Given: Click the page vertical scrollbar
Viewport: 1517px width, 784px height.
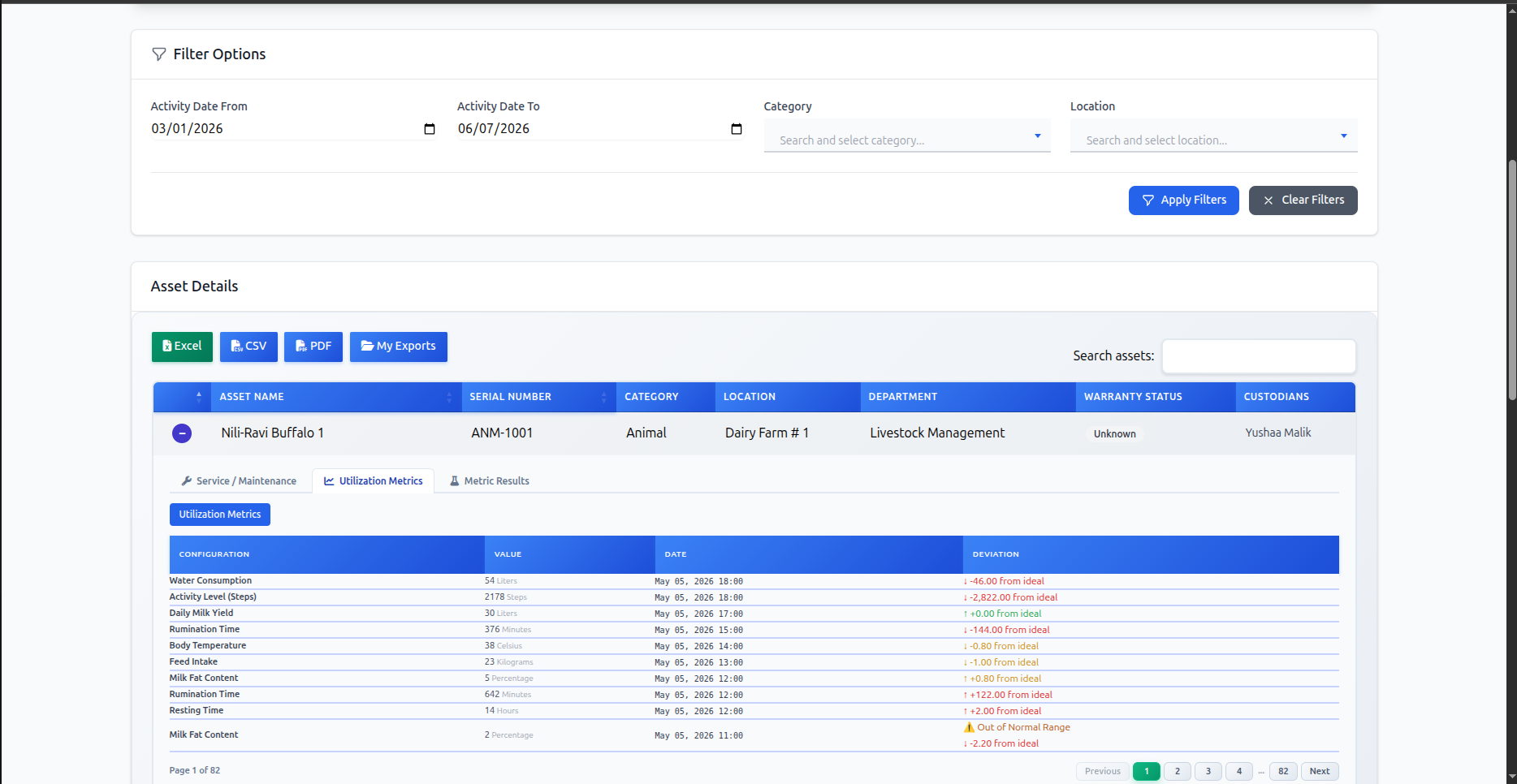Looking at the screenshot, I should [1511, 280].
